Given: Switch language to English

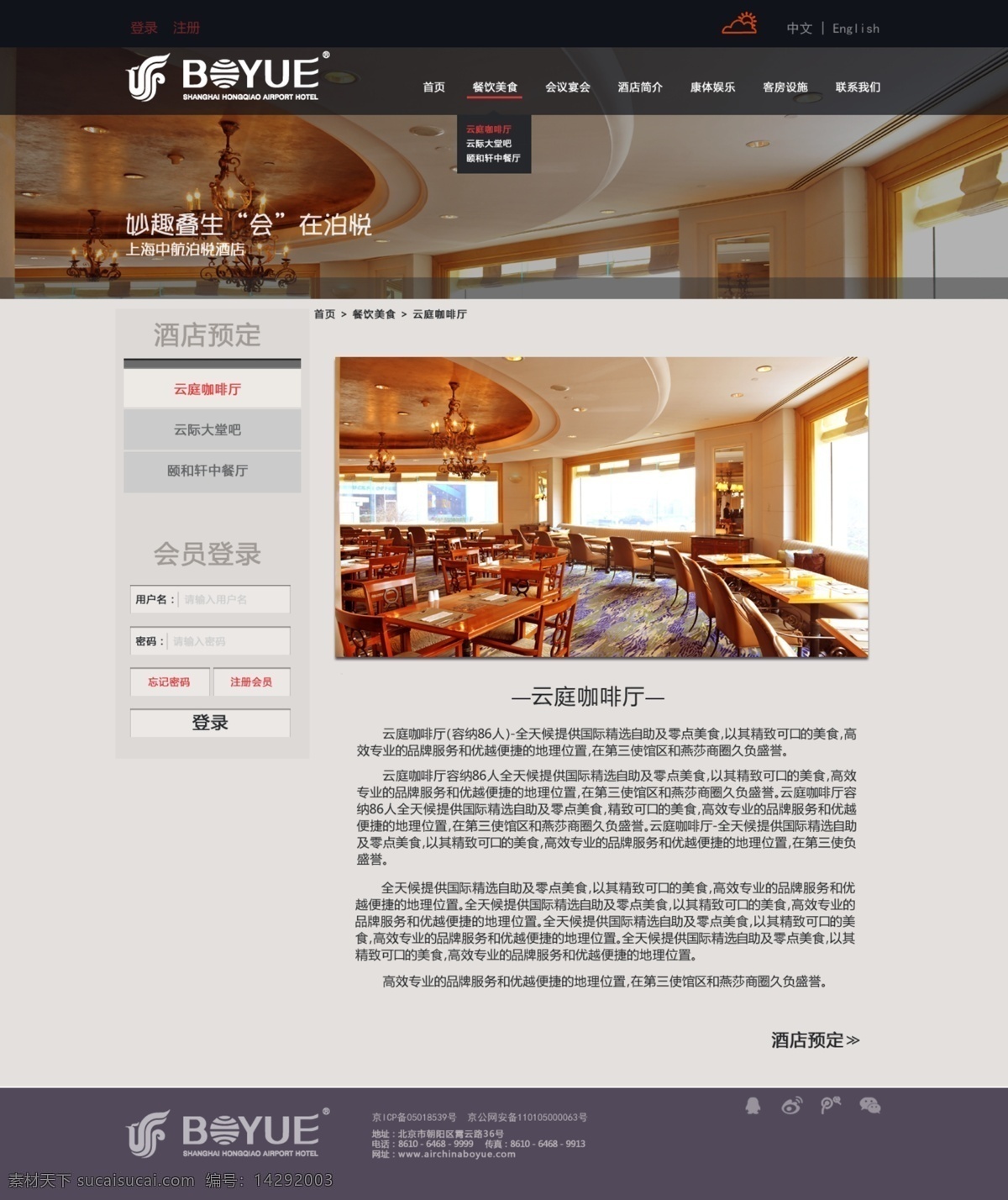Looking at the screenshot, I should pyautogui.click(x=856, y=29).
